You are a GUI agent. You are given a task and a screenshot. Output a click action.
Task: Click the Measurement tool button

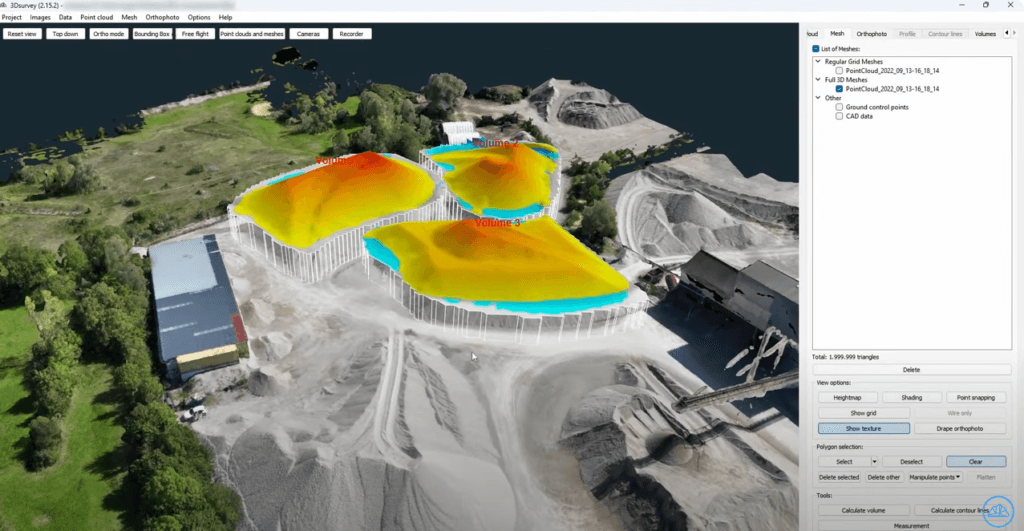click(911, 526)
